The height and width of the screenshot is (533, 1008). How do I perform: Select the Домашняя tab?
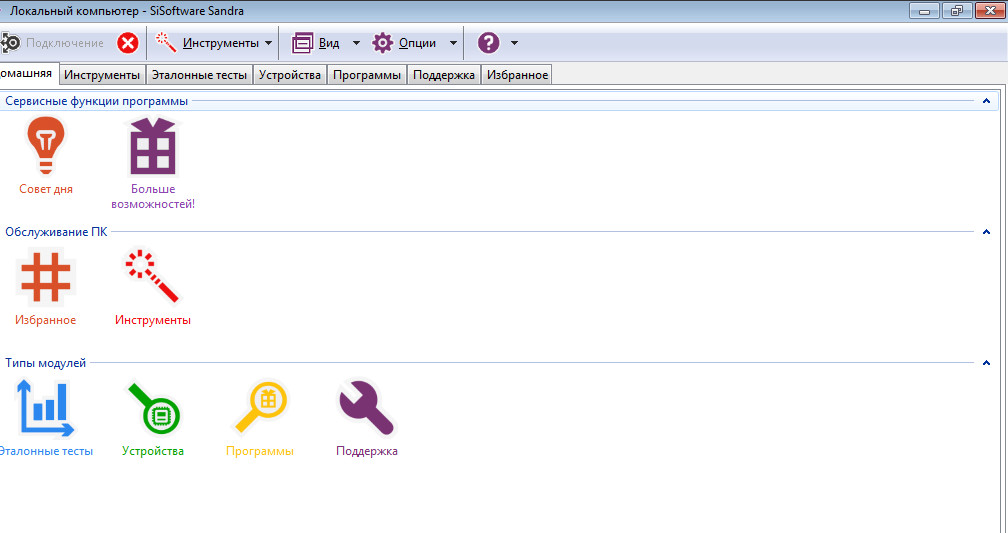pyautogui.click(x=28, y=73)
